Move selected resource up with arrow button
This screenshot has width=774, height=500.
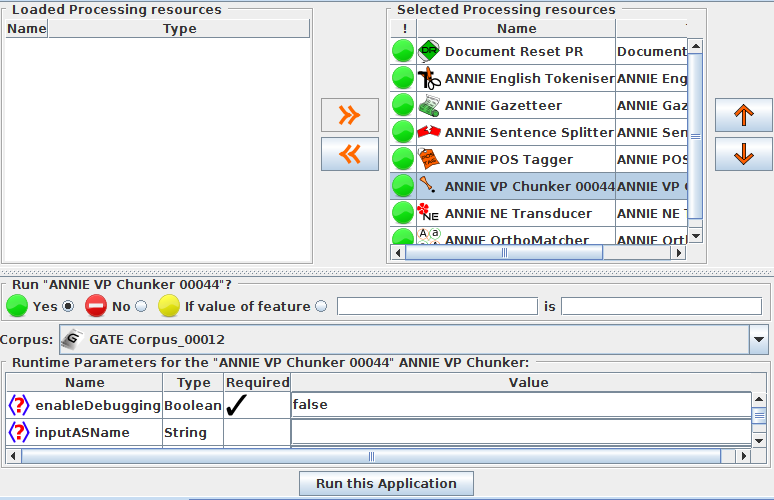click(x=743, y=115)
